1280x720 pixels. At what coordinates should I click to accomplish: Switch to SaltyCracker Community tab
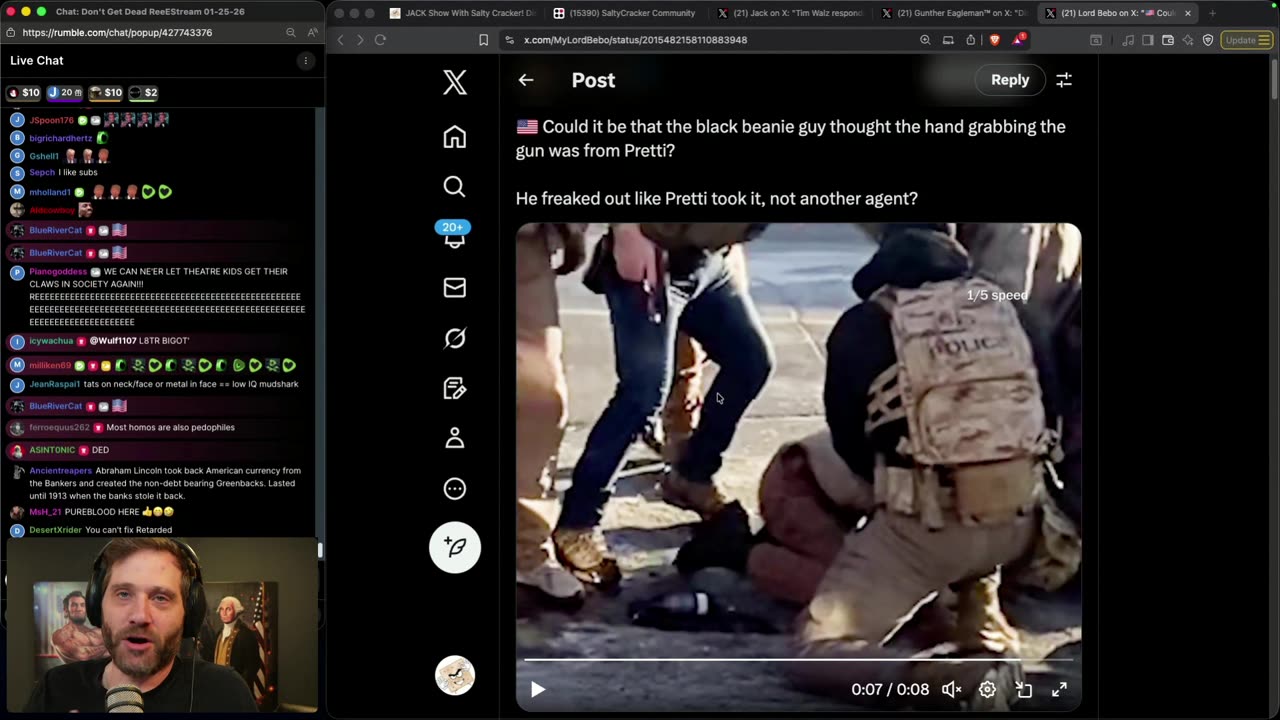[x=624, y=13]
